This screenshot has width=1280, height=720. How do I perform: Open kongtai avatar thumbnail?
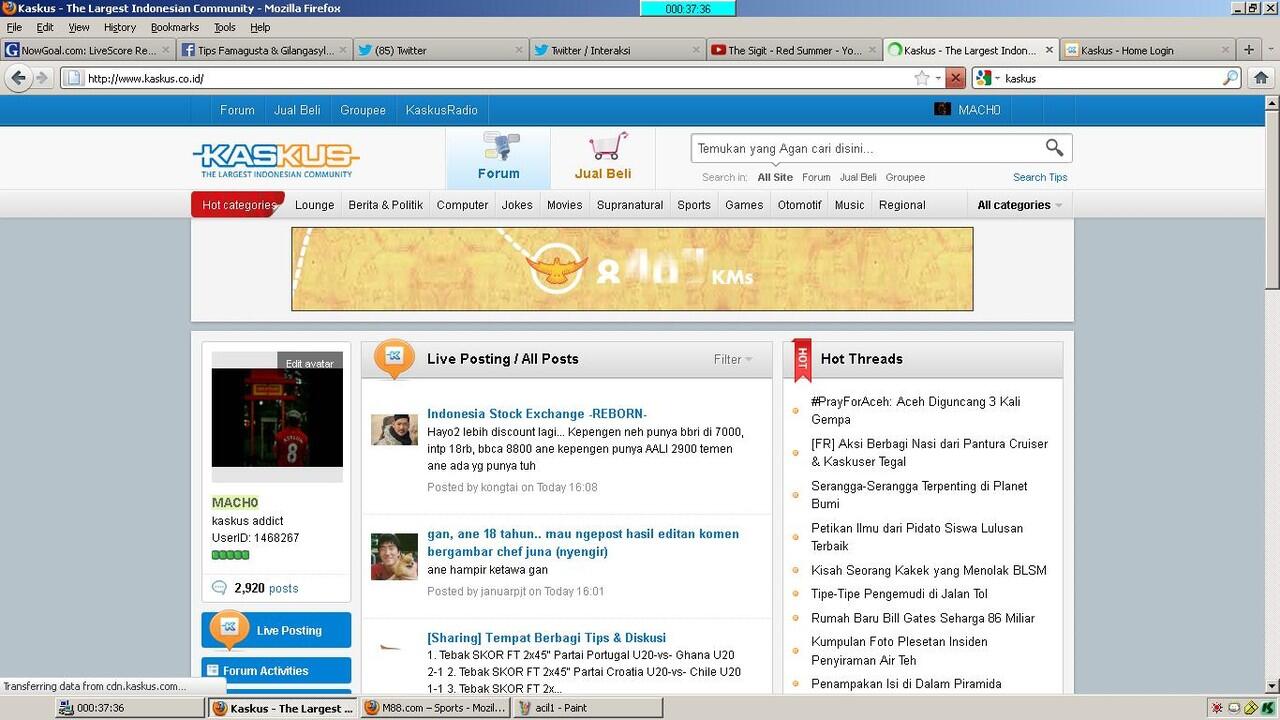(394, 429)
